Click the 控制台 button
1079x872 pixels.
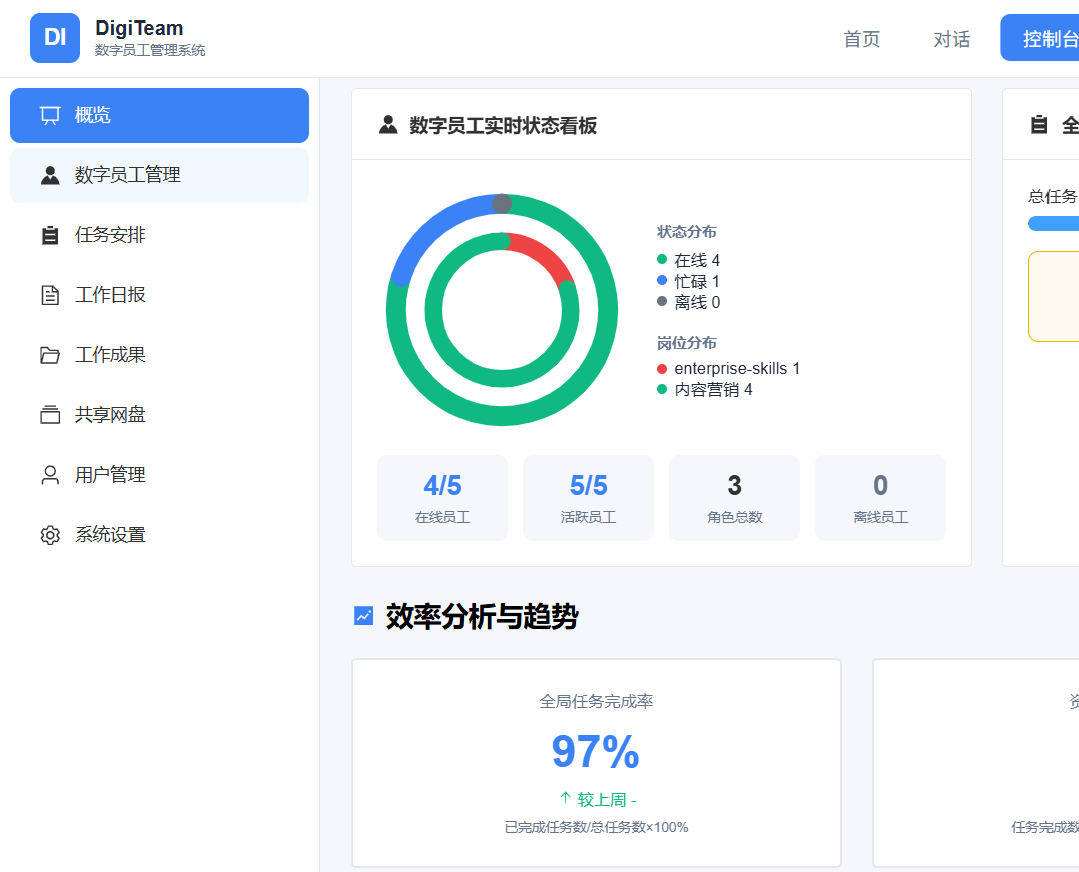coord(1050,37)
